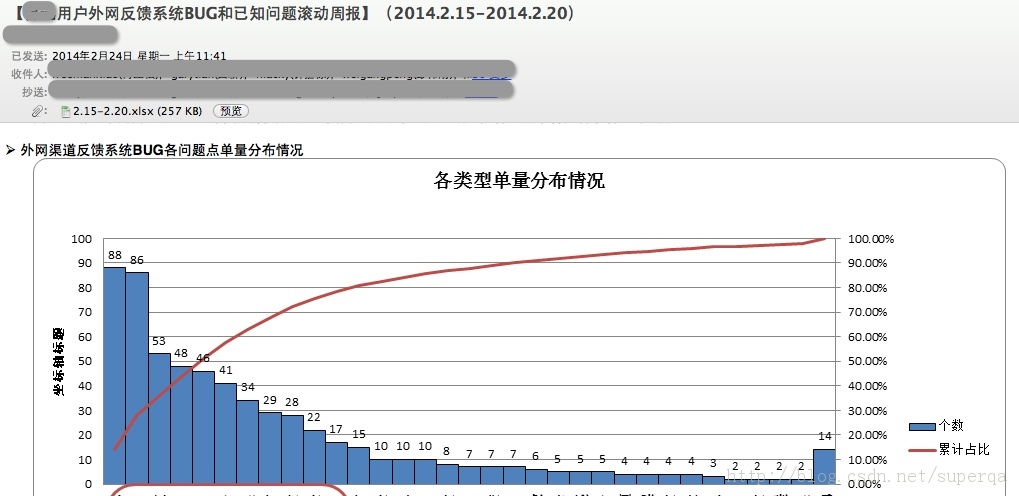Select the blue bar valued 22

tap(315, 457)
